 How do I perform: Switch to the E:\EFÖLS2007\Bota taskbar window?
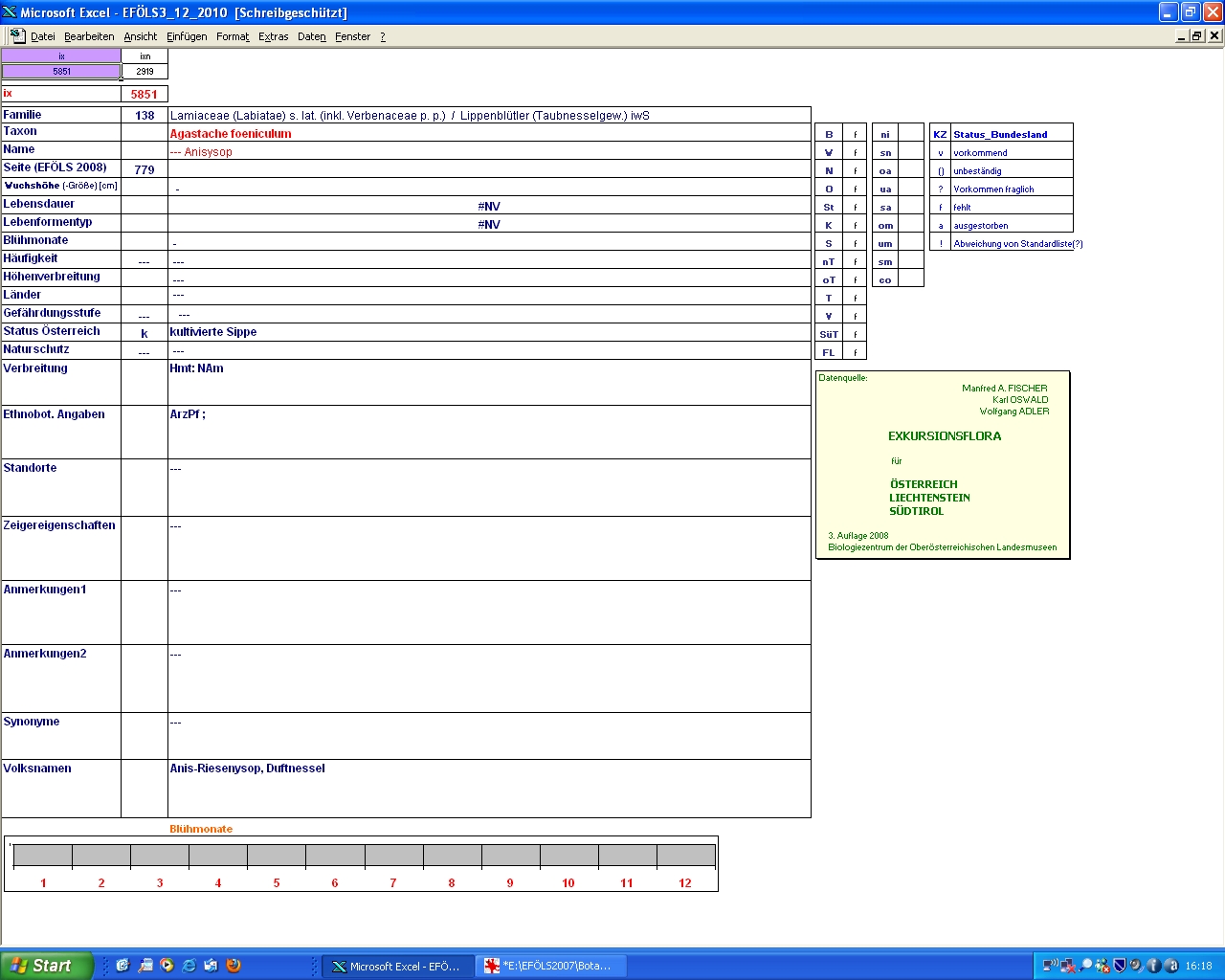[x=550, y=966]
